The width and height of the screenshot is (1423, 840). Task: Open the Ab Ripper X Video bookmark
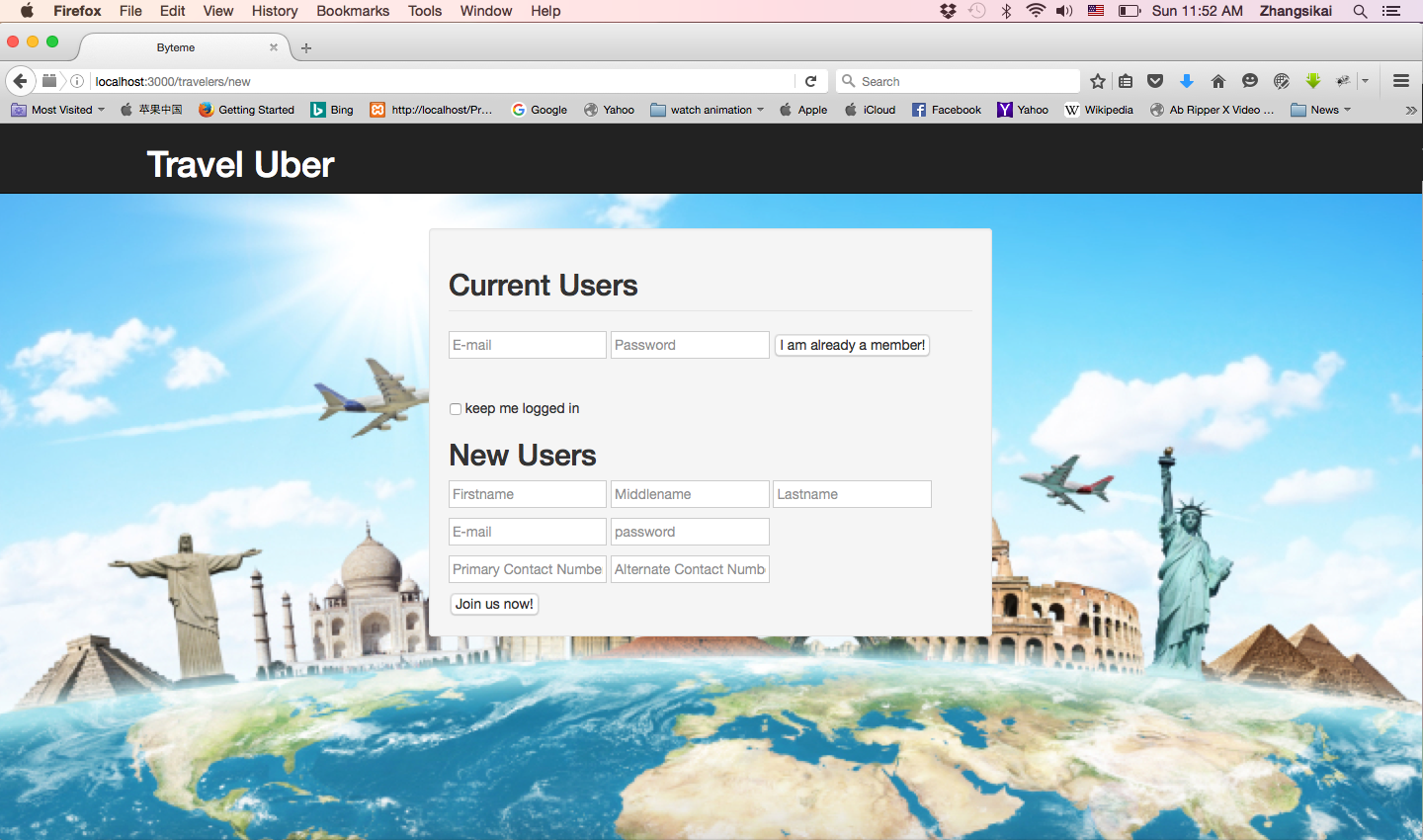click(1212, 110)
